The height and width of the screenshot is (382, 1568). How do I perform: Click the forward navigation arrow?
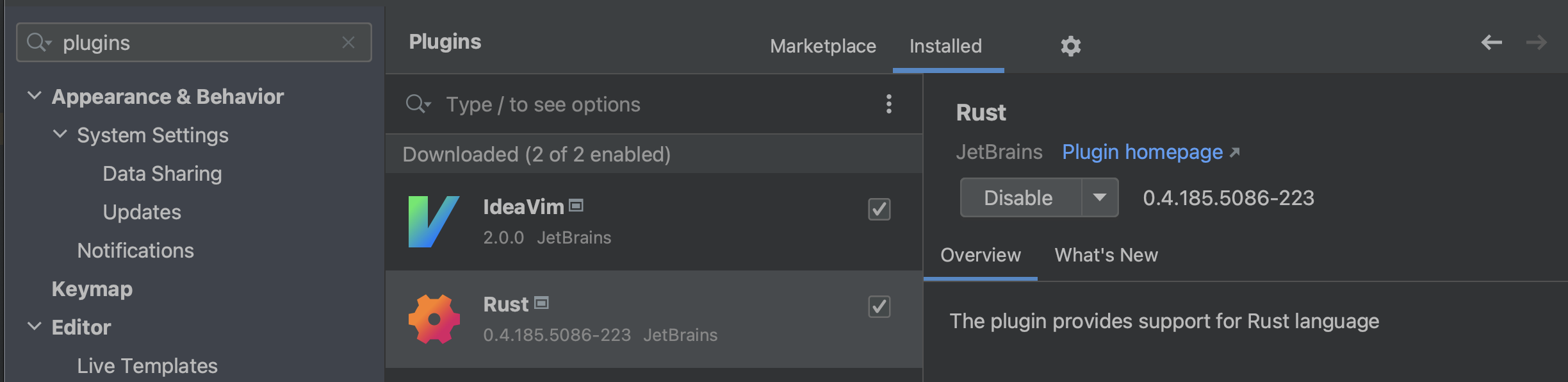click(x=1537, y=42)
